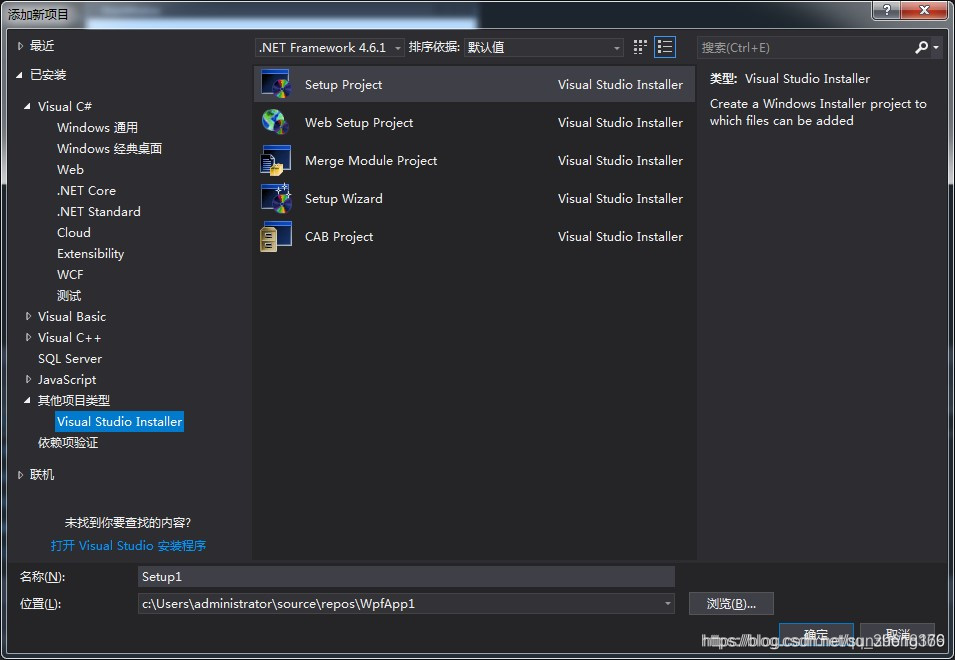Select Windows 经典桌面 category

[110, 149]
